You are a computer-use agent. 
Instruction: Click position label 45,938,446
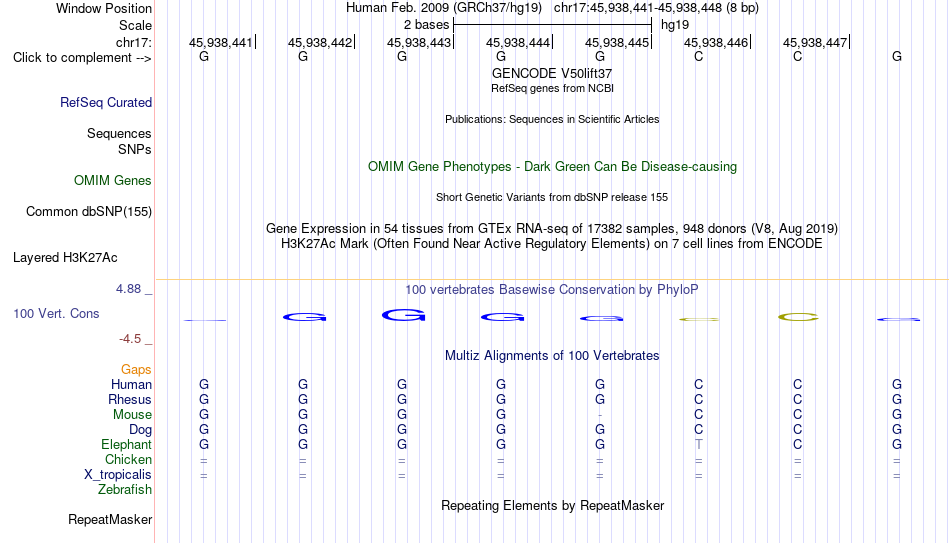(716, 42)
